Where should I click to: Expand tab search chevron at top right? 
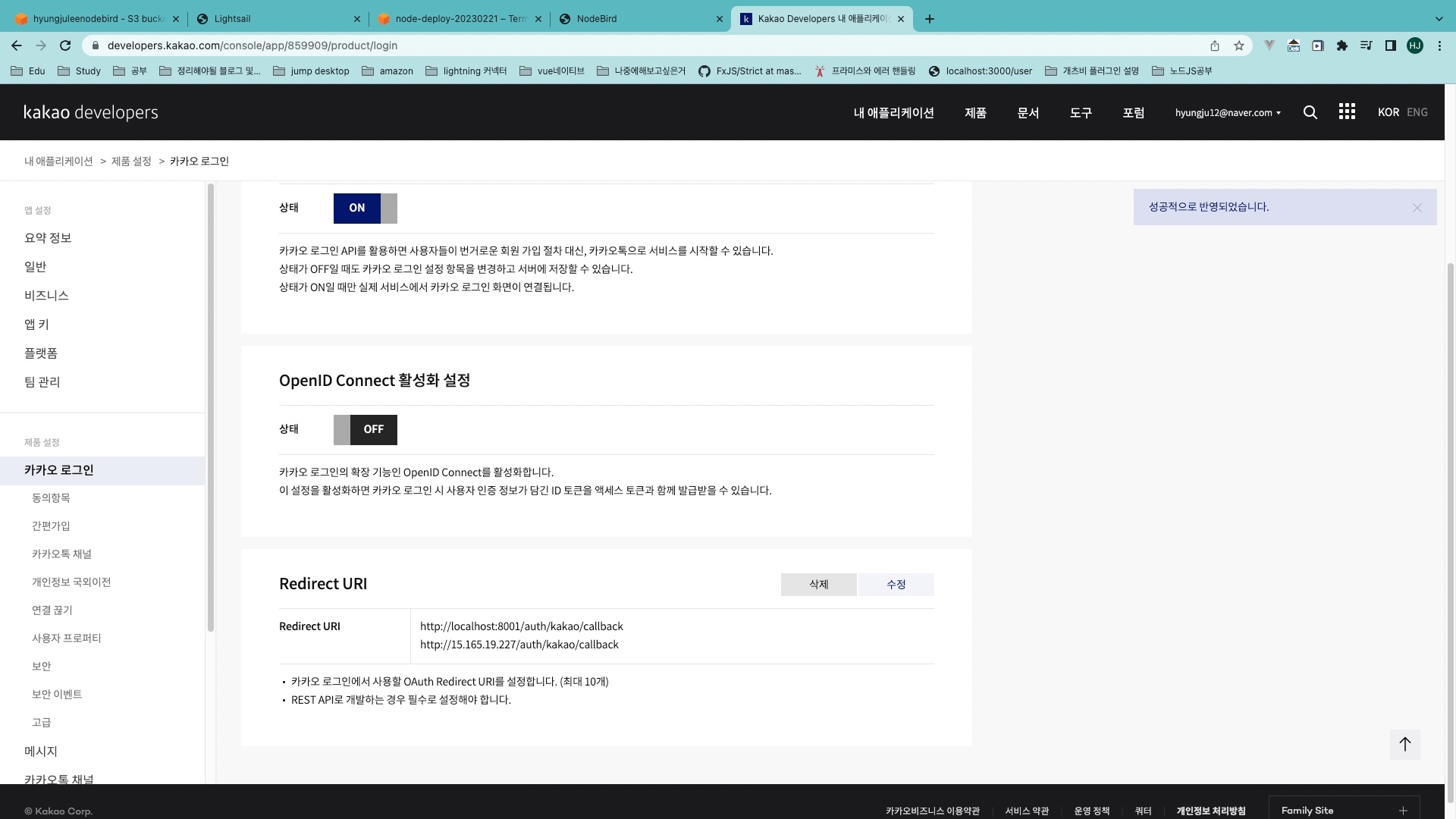coord(1439,19)
